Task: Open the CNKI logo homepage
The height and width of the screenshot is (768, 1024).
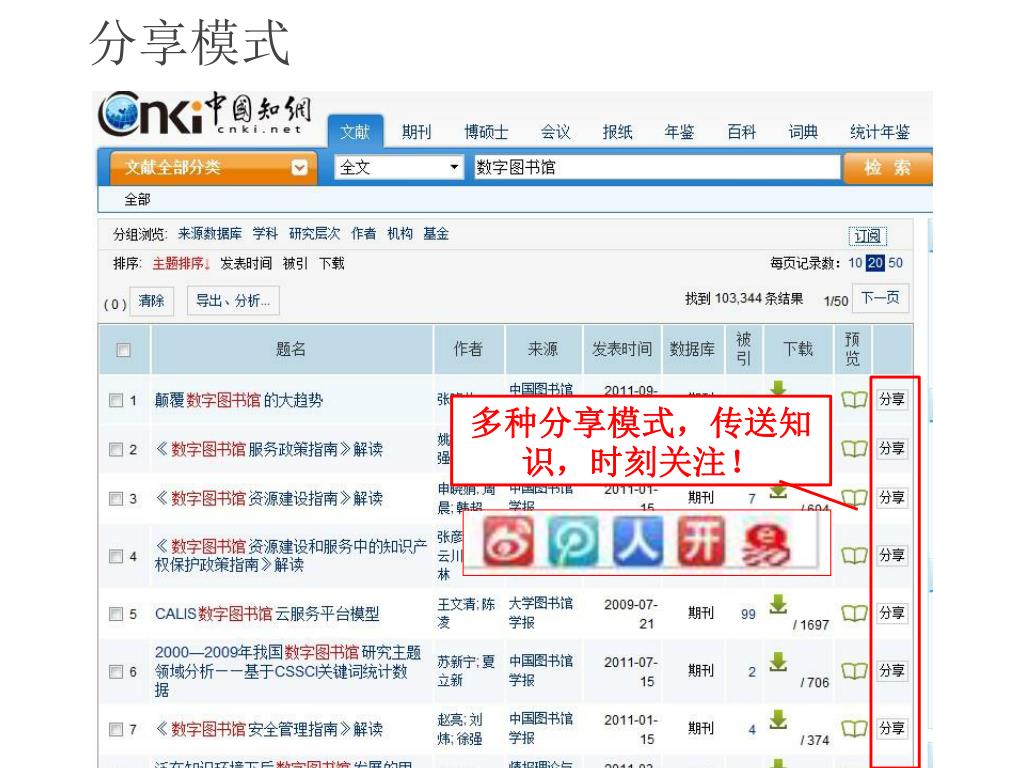Action: click(x=205, y=114)
